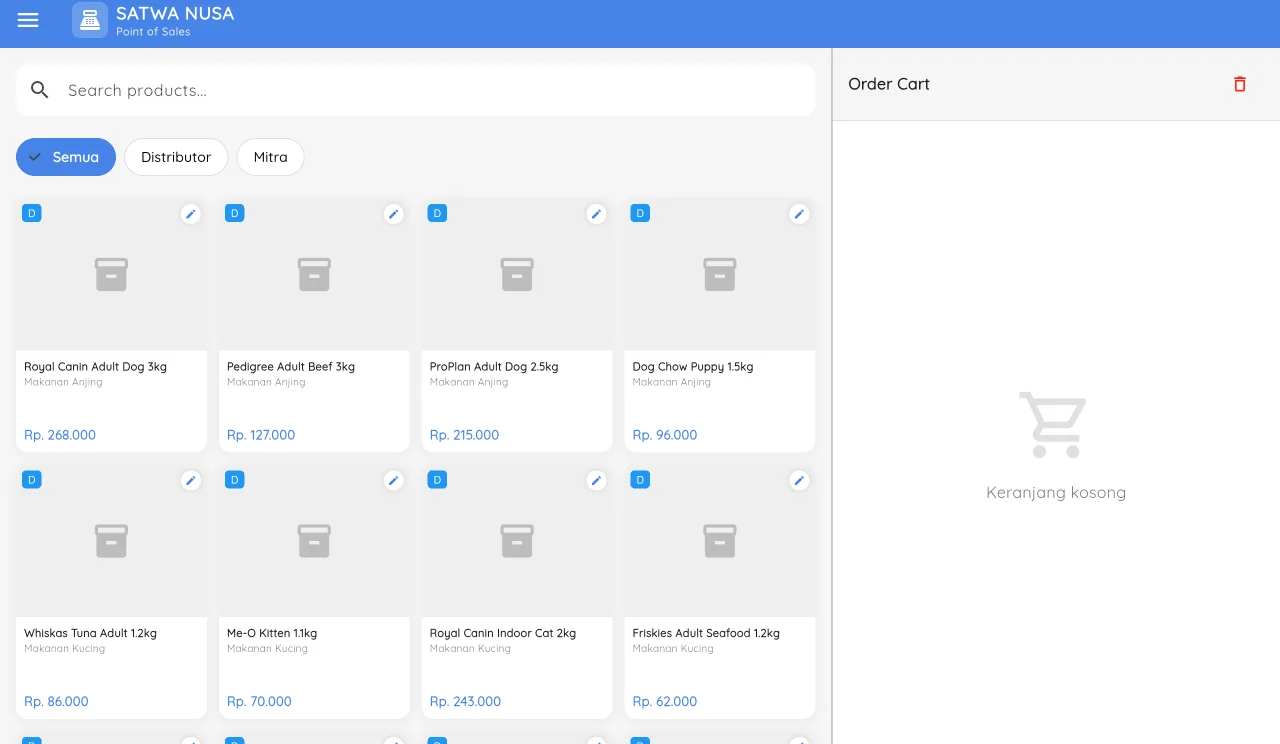Click the SATWA NUSA app title
The image size is (1280, 744).
point(175,14)
